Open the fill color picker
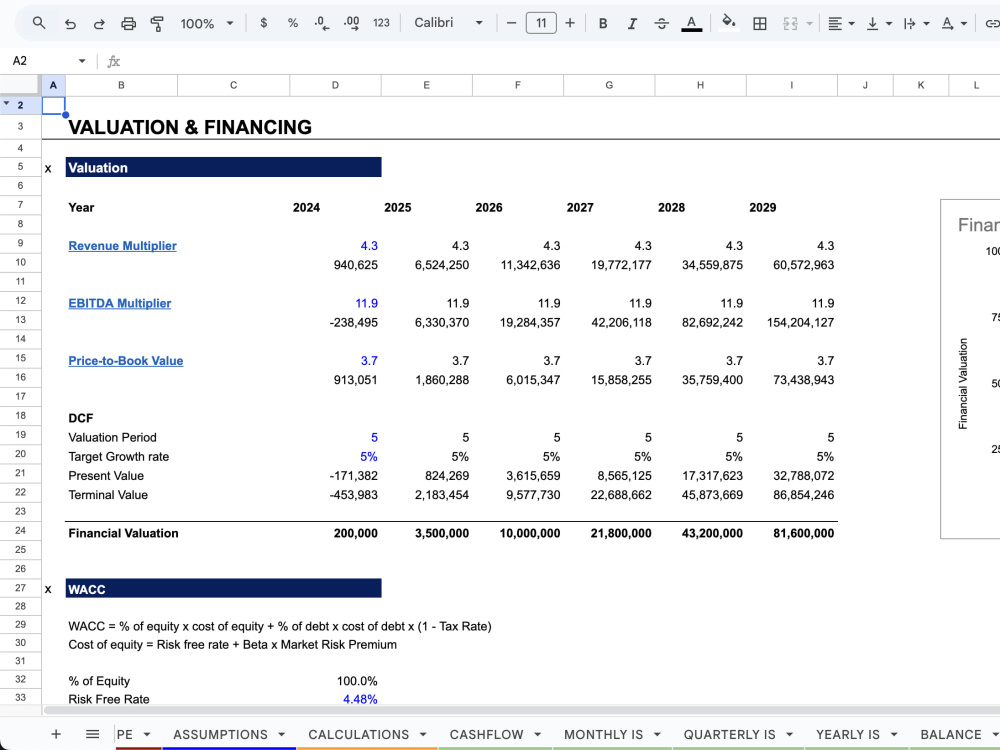Screen dimensions: 1000x750 [x=728, y=23]
